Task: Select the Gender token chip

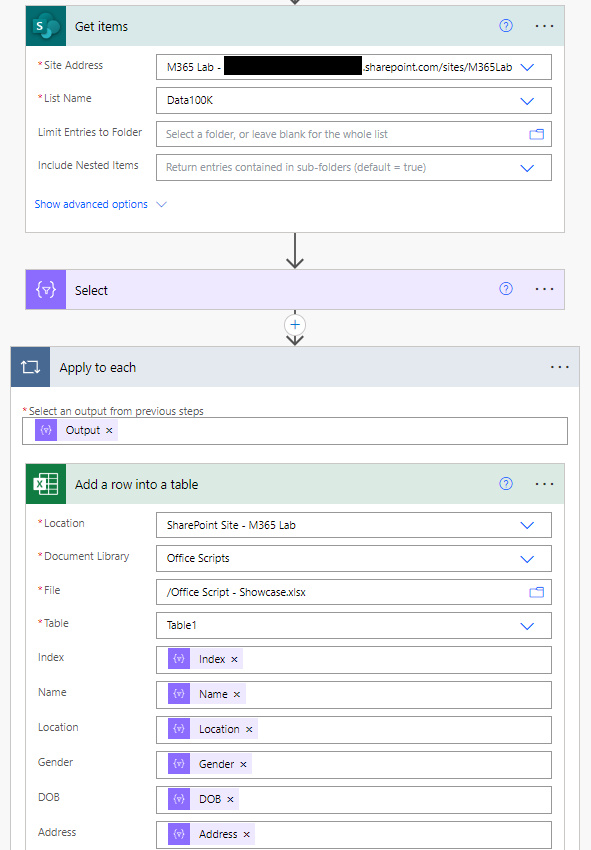Action: tap(210, 764)
